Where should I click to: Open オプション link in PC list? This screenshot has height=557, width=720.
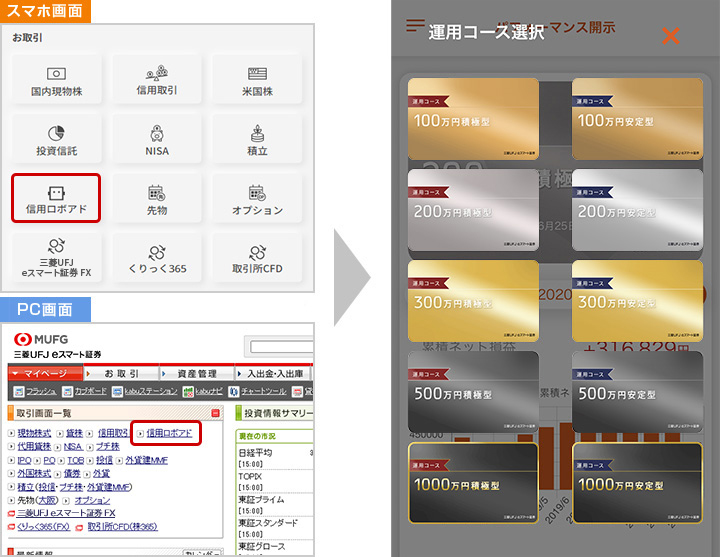point(92,500)
